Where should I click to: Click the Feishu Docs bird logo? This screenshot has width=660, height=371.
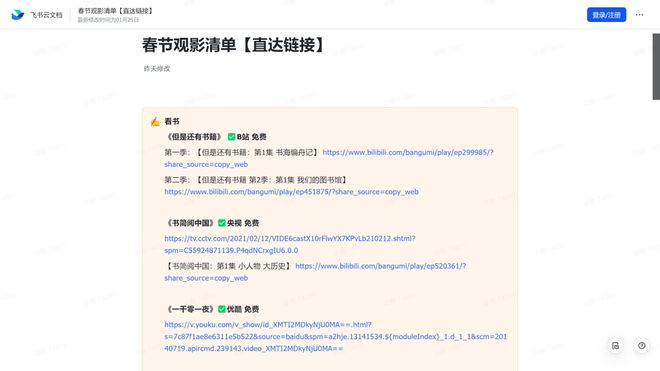[x=18, y=15]
